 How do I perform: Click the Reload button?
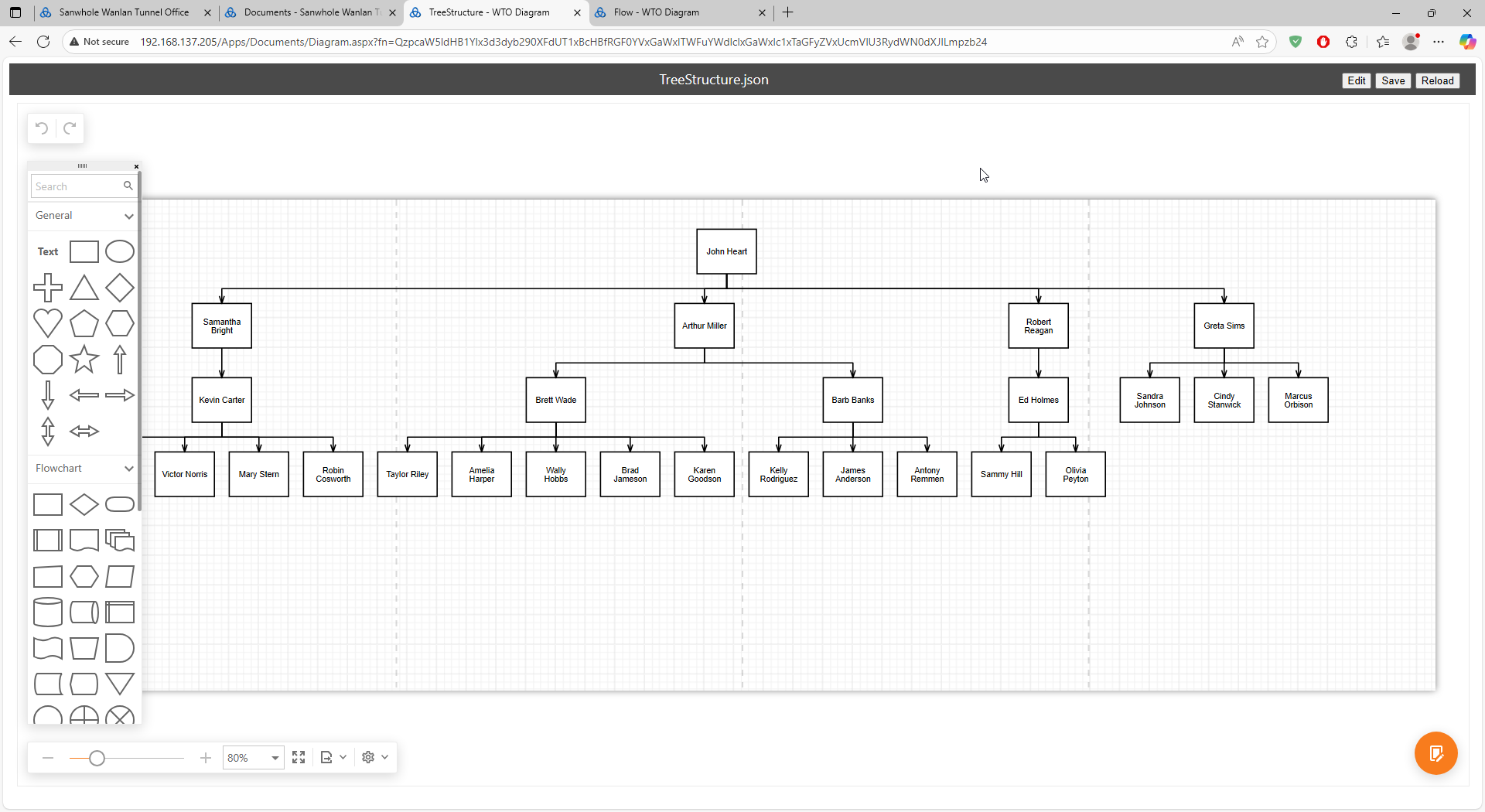pyautogui.click(x=1437, y=80)
